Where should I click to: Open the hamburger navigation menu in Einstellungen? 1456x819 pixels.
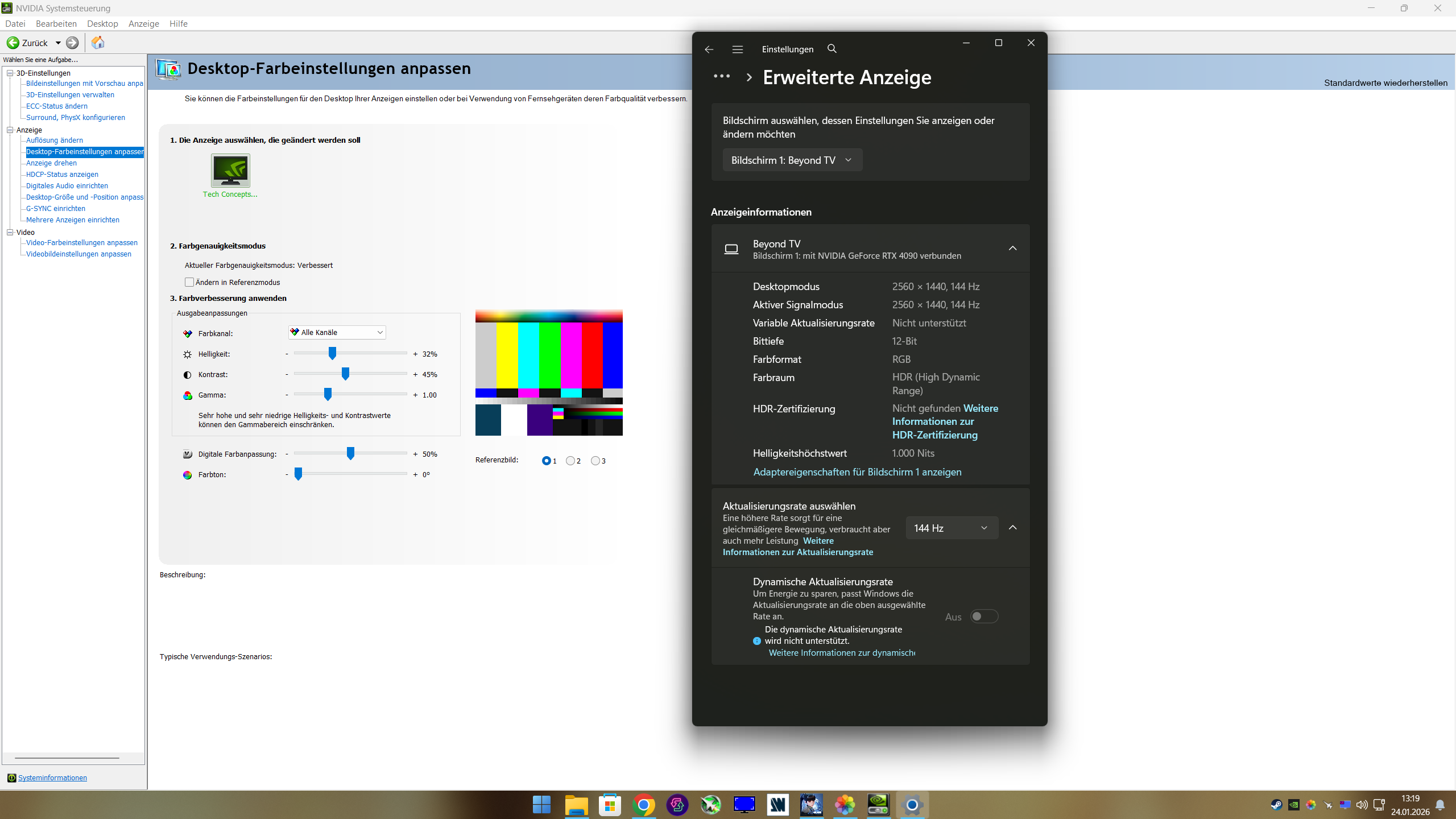[x=738, y=49]
